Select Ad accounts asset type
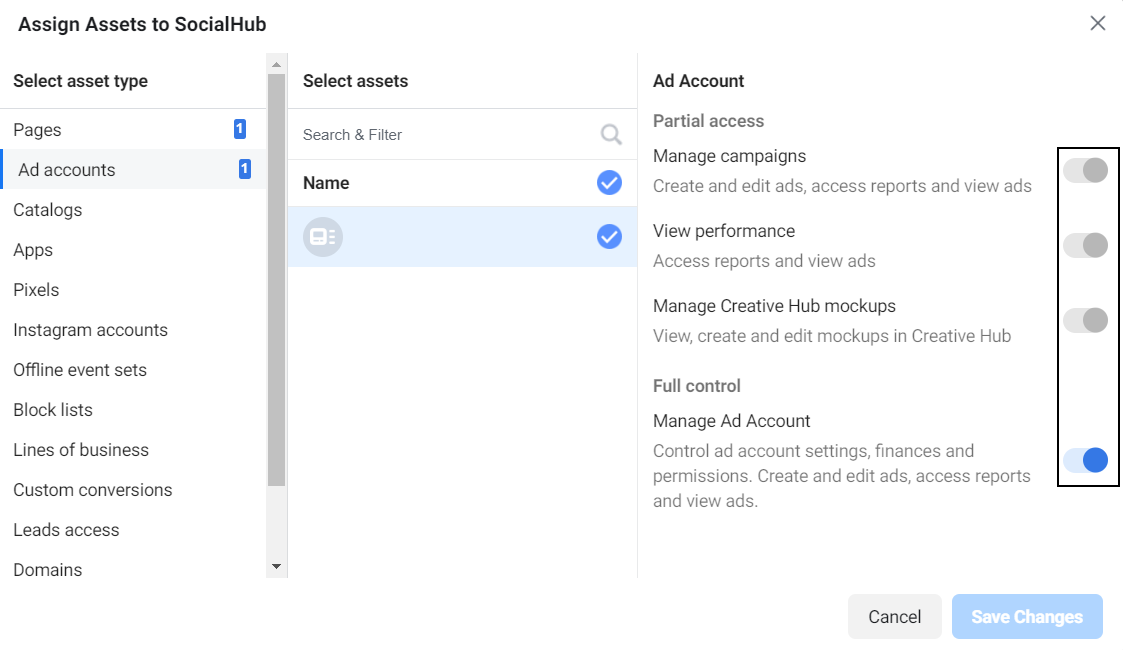This screenshot has height=650, width=1123. (x=133, y=170)
